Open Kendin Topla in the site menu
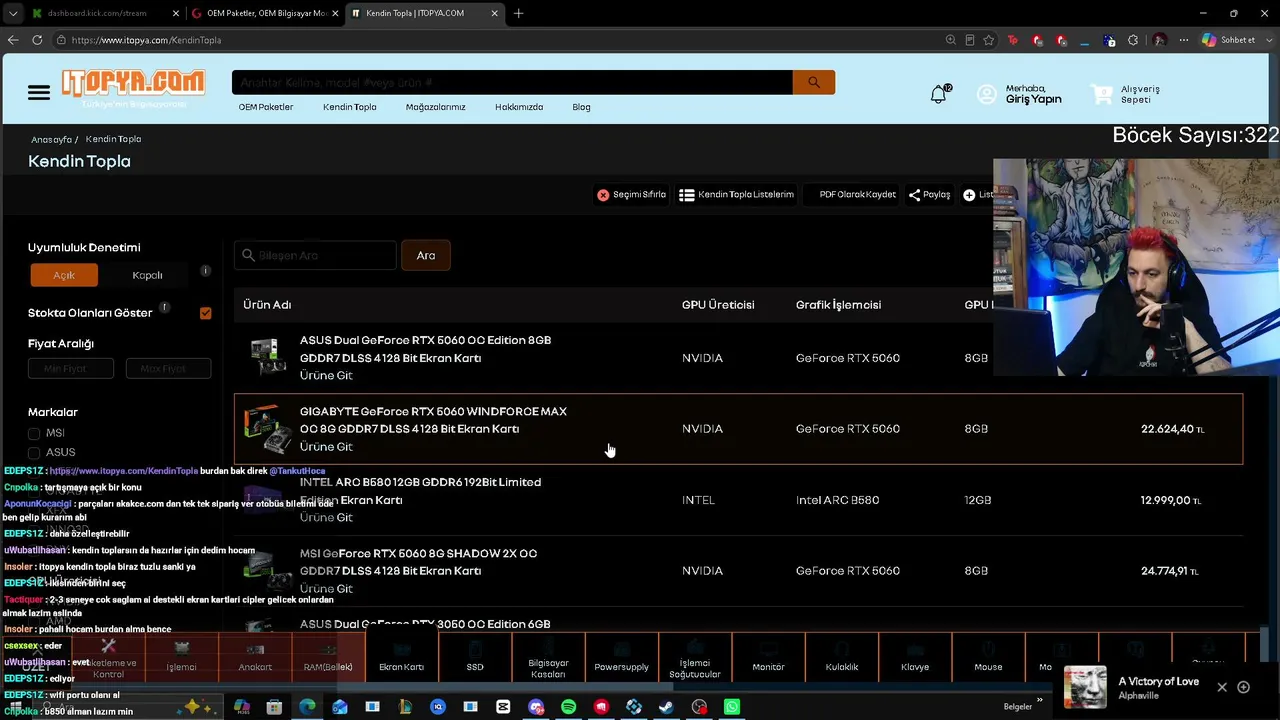This screenshot has height=720, width=1280. (350, 107)
